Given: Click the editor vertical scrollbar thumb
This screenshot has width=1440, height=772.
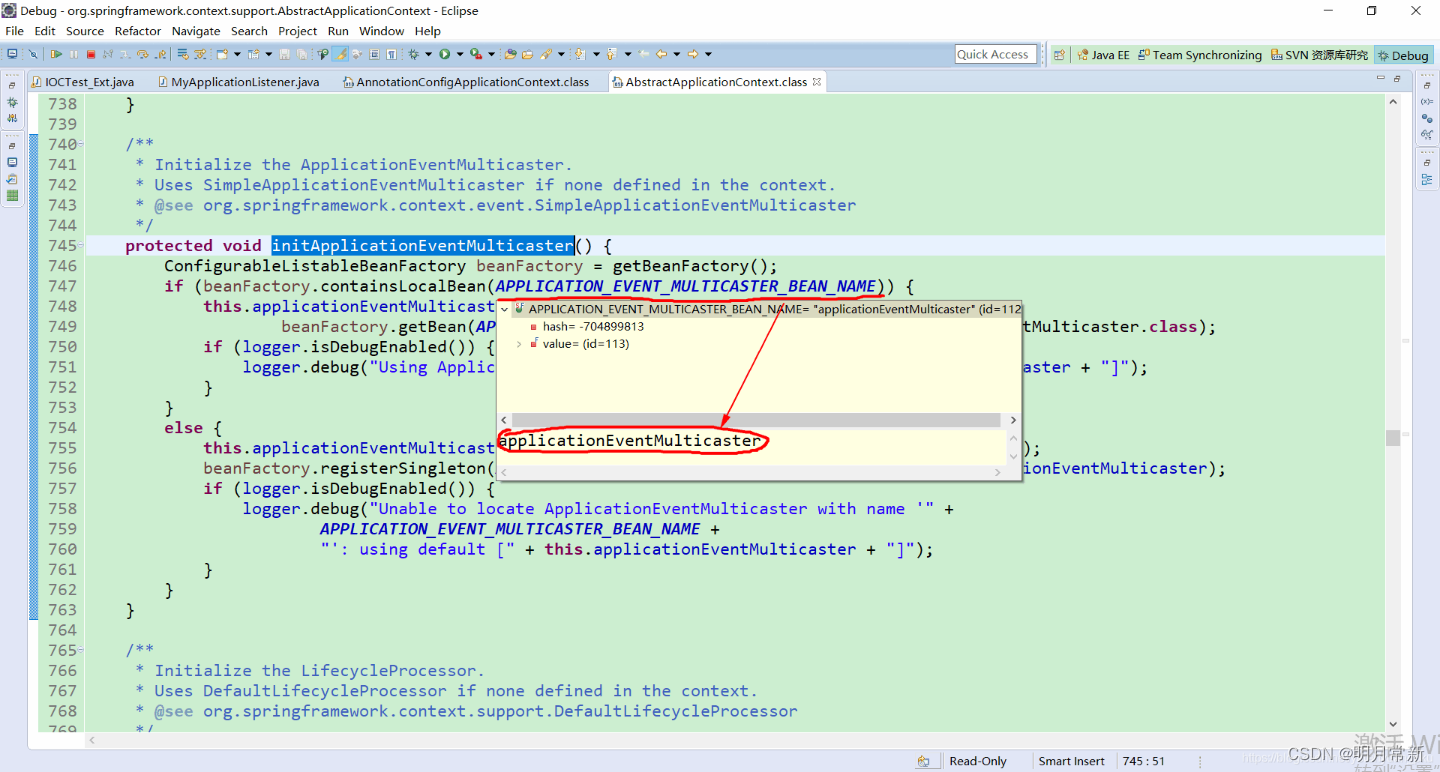Looking at the screenshot, I should [1393, 438].
